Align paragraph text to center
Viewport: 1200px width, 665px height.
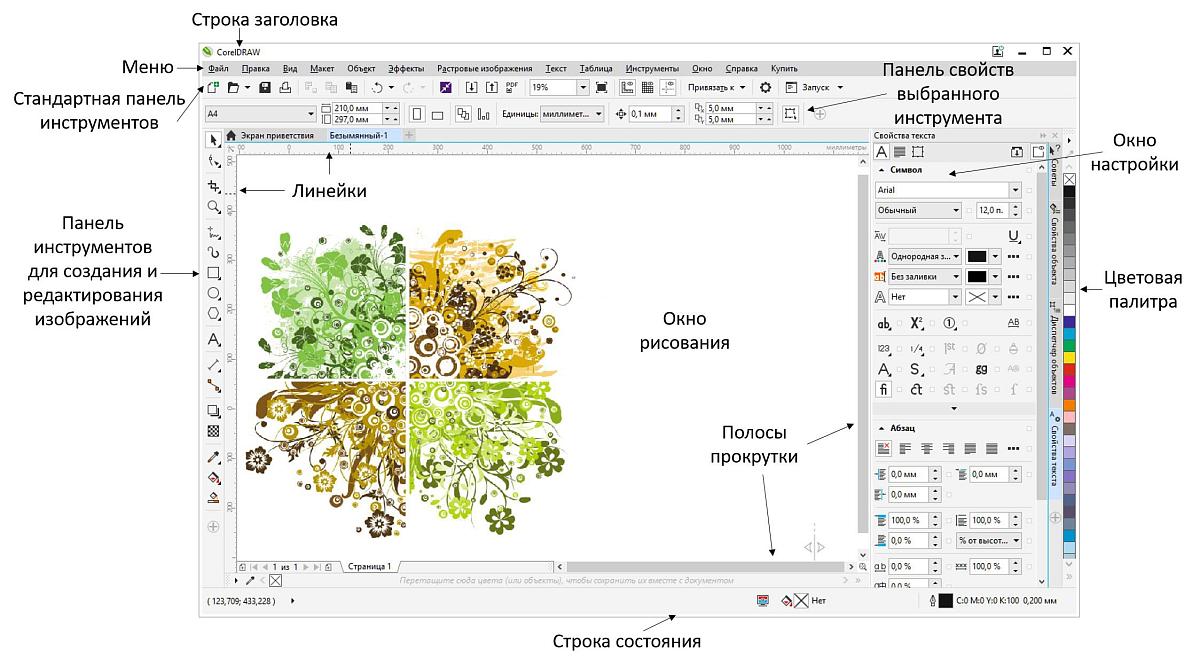[x=927, y=449]
